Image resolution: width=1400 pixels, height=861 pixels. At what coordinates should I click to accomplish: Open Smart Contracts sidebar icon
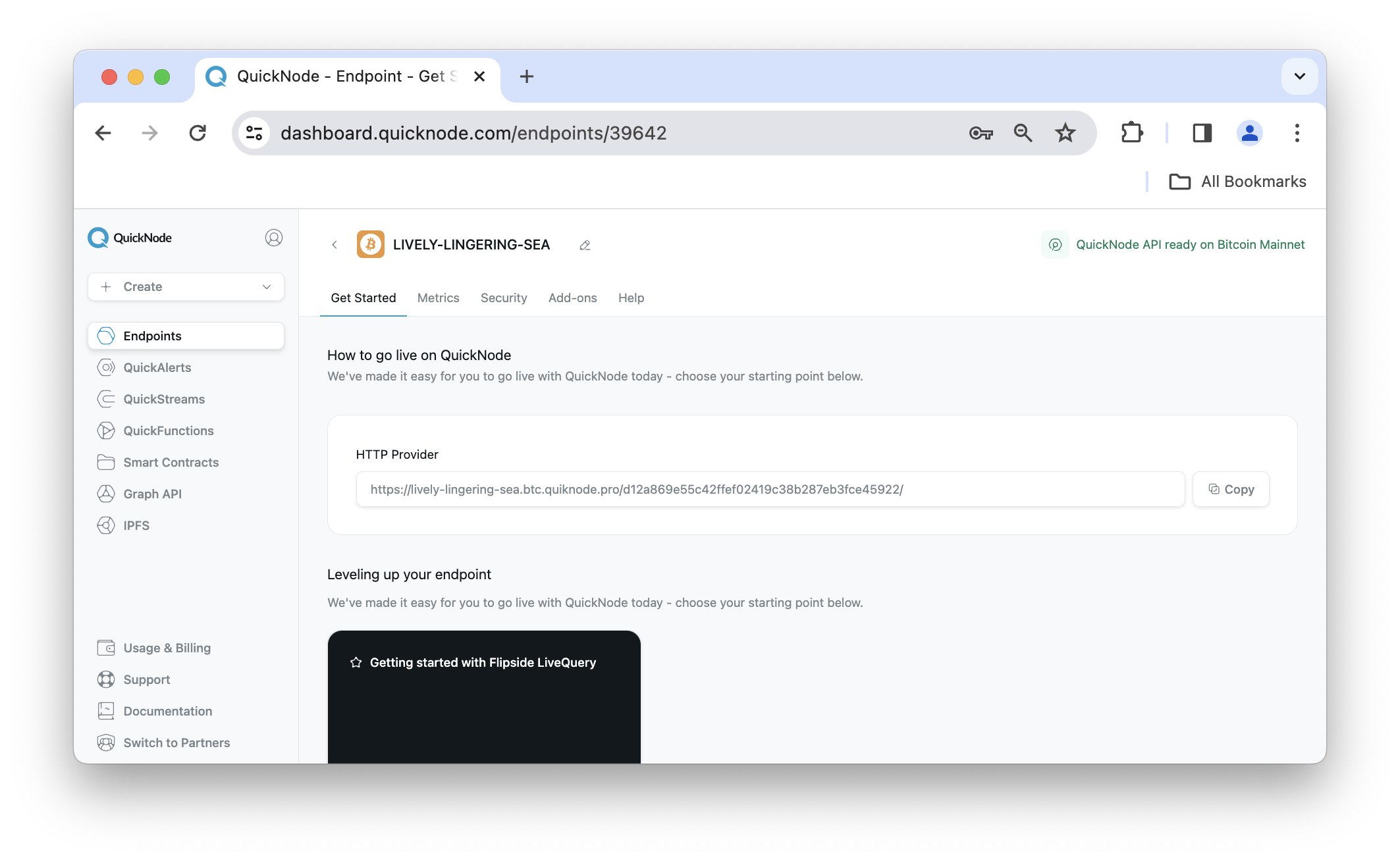click(106, 462)
